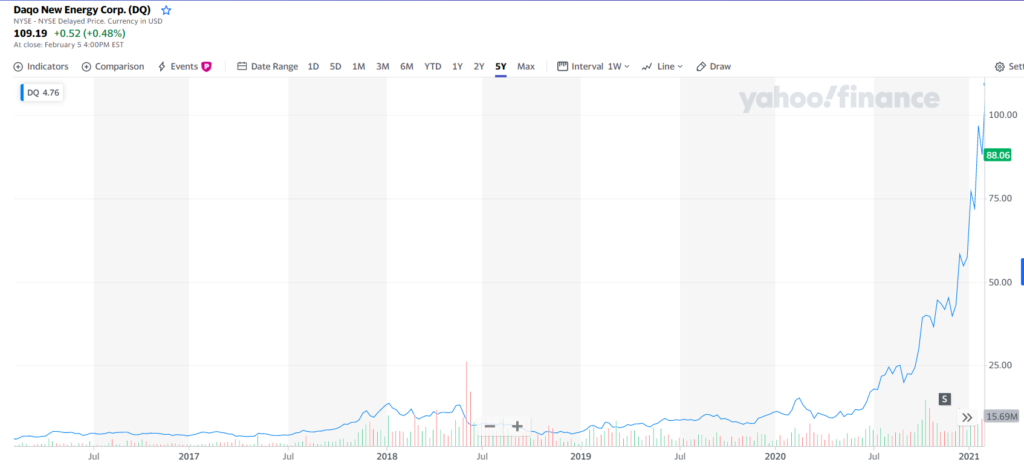Screen dimensions: 1024x465
Task: Select the 5D range
Action: tap(335, 67)
